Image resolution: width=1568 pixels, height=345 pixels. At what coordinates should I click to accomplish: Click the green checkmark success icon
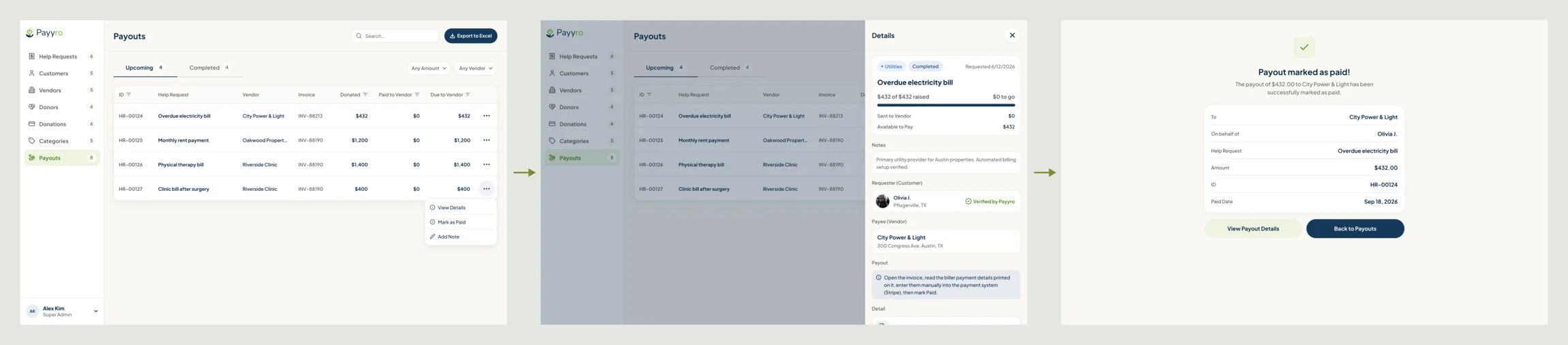pos(1304,47)
